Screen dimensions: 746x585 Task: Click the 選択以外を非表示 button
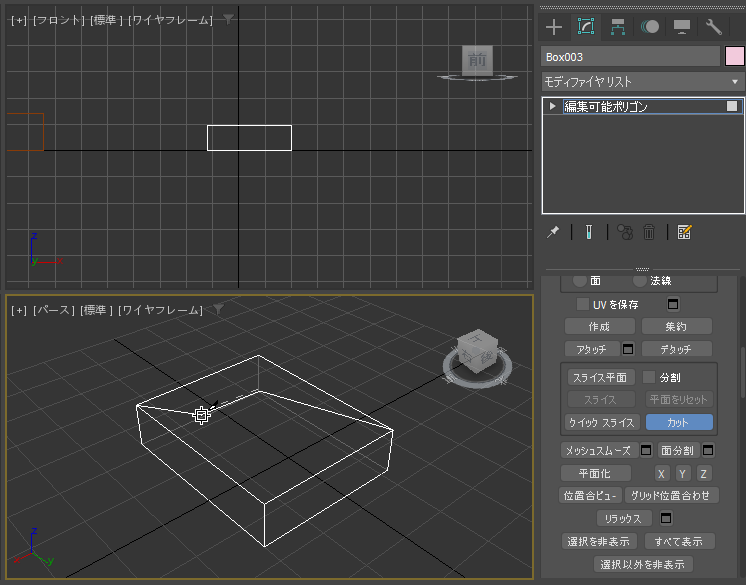643,565
